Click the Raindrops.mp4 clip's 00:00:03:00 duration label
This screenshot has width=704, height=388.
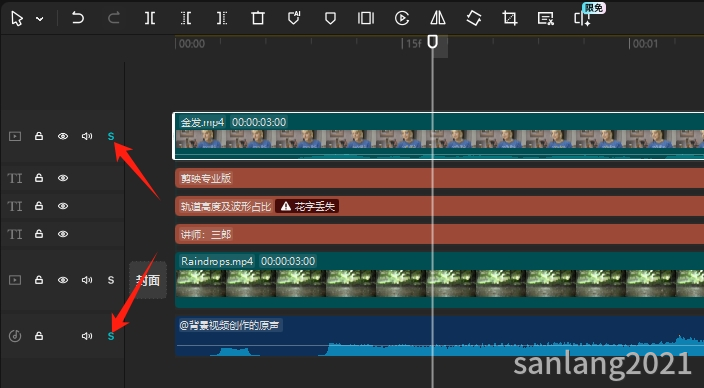click(x=288, y=261)
